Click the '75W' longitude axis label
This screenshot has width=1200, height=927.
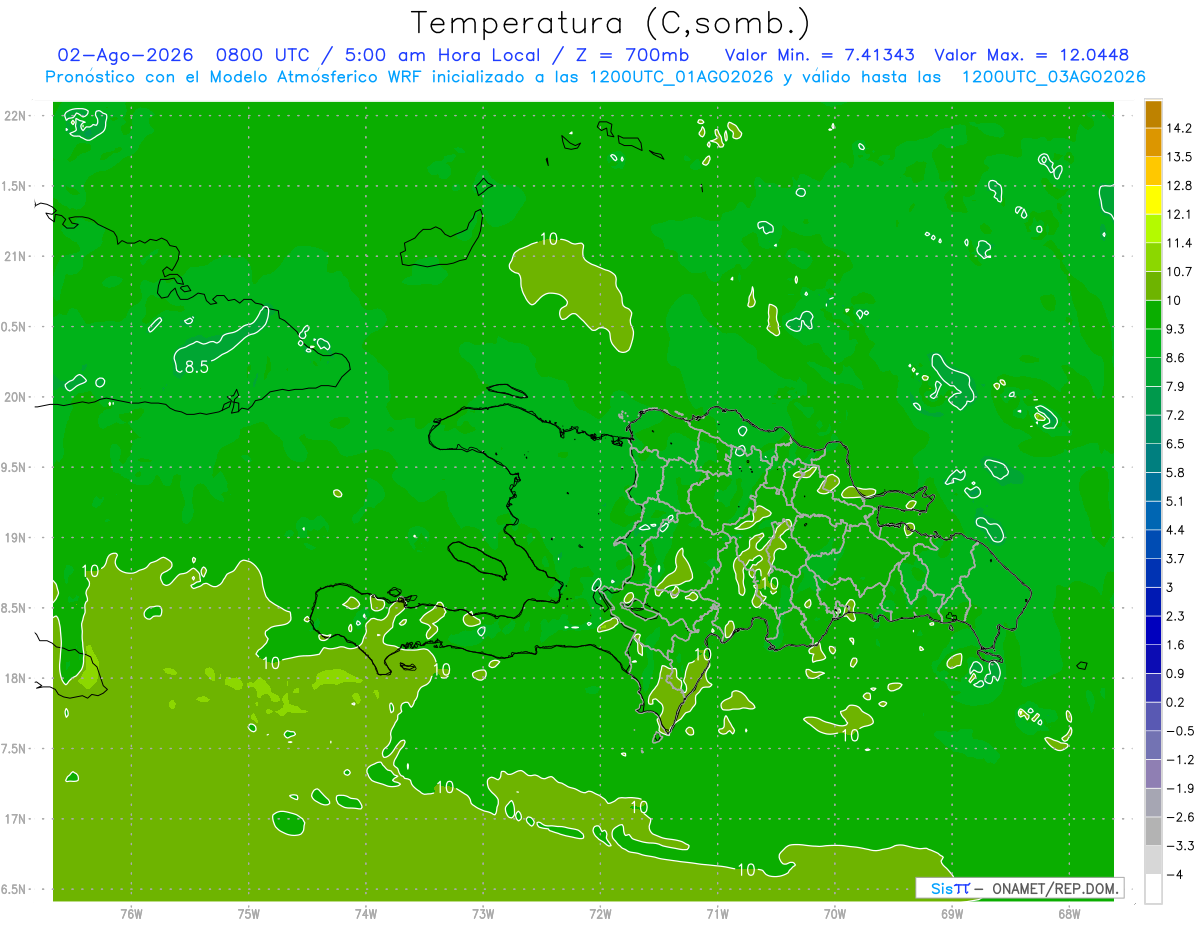(x=248, y=913)
